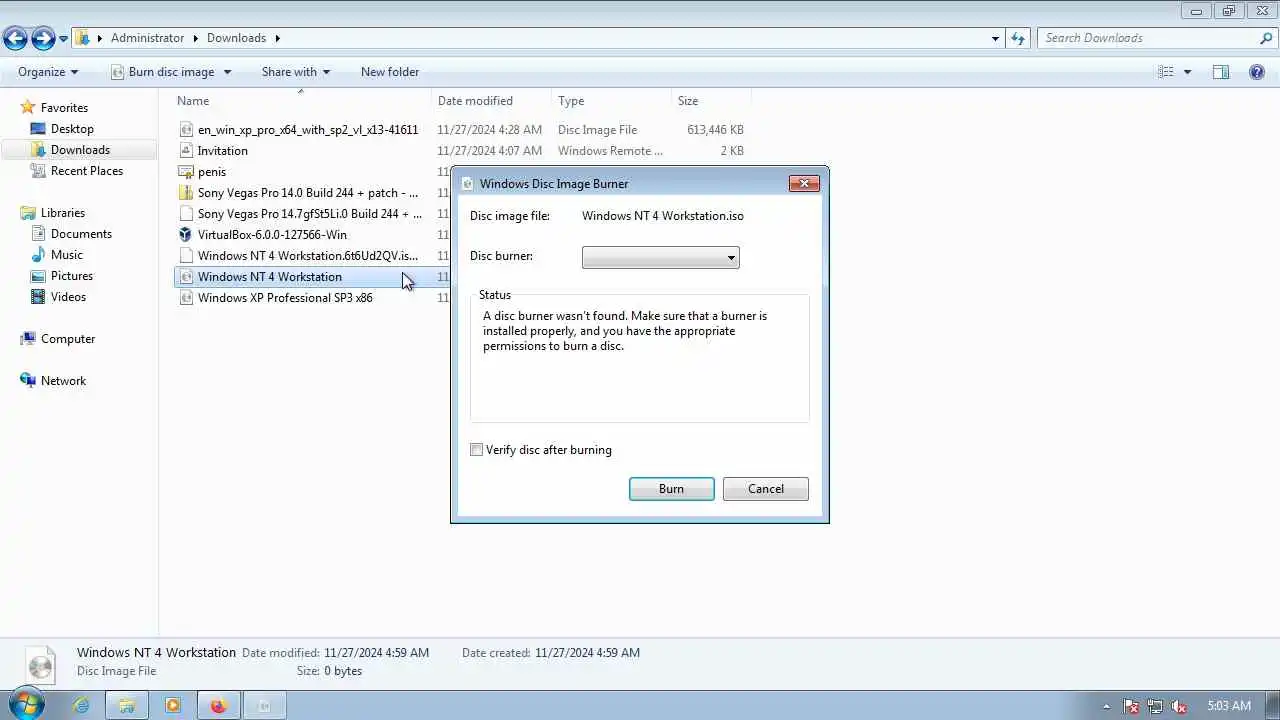The height and width of the screenshot is (720, 1280).
Task: Click the 613,446 KB size cell
Action: pos(715,130)
